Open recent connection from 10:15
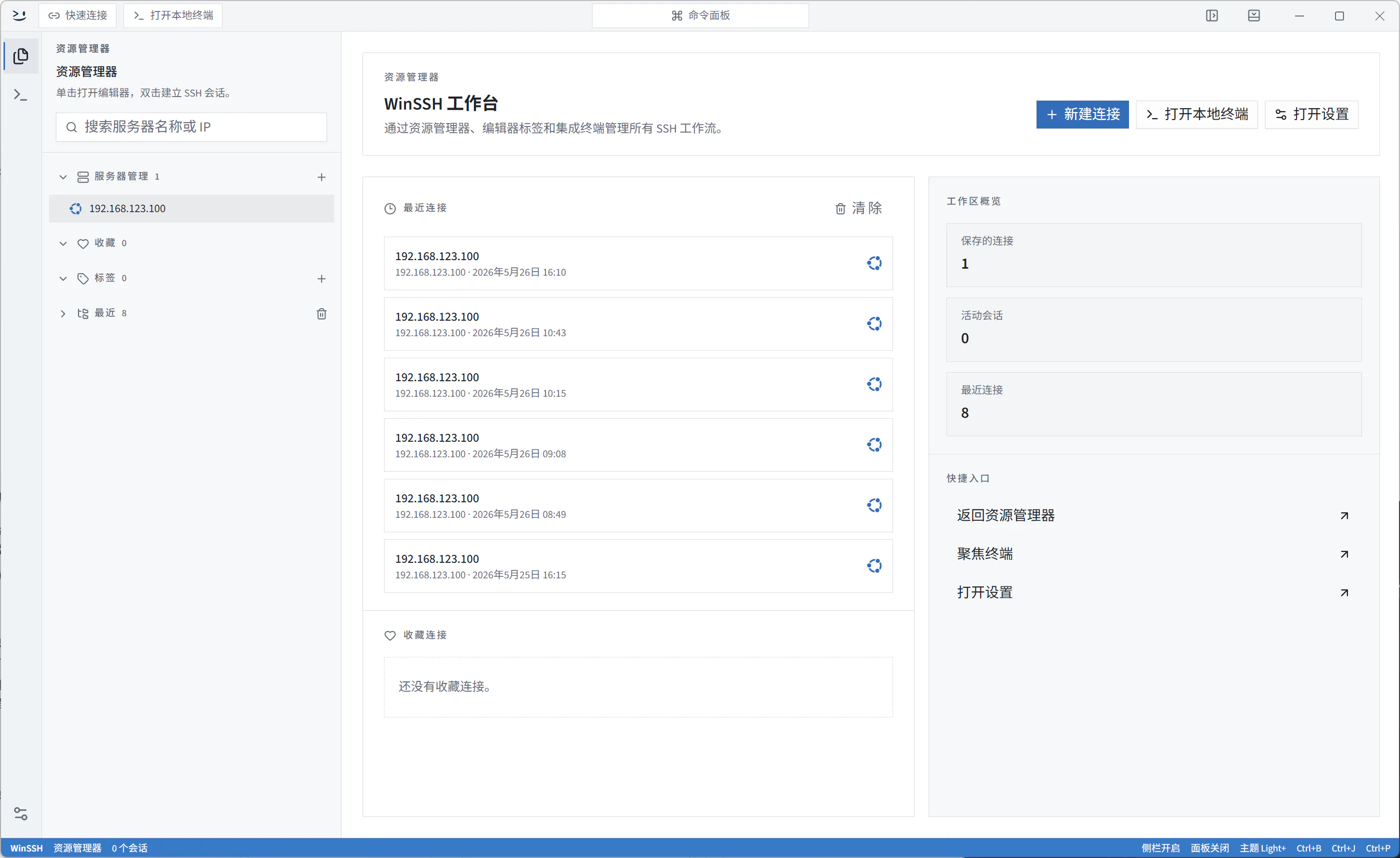 (x=638, y=384)
